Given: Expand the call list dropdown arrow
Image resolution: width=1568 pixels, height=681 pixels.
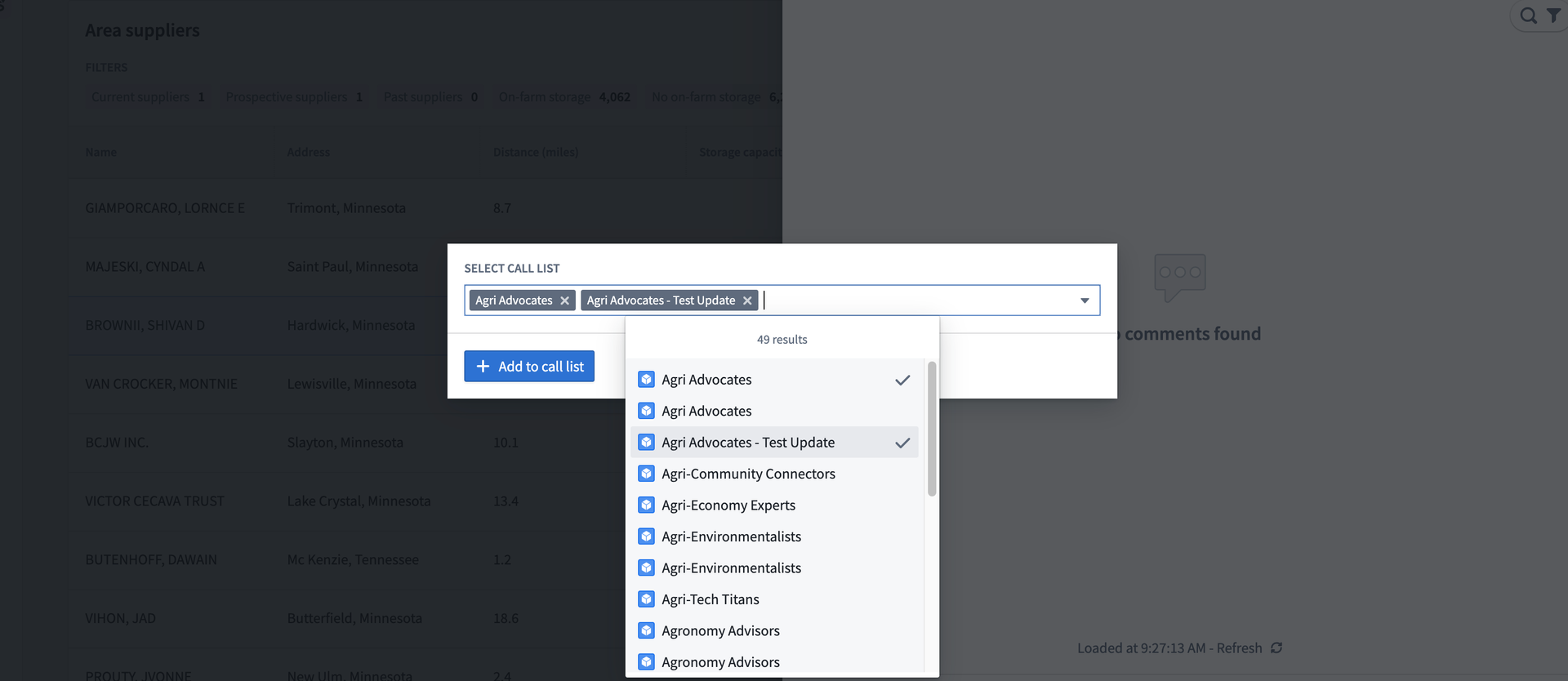Looking at the screenshot, I should (x=1085, y=300).
